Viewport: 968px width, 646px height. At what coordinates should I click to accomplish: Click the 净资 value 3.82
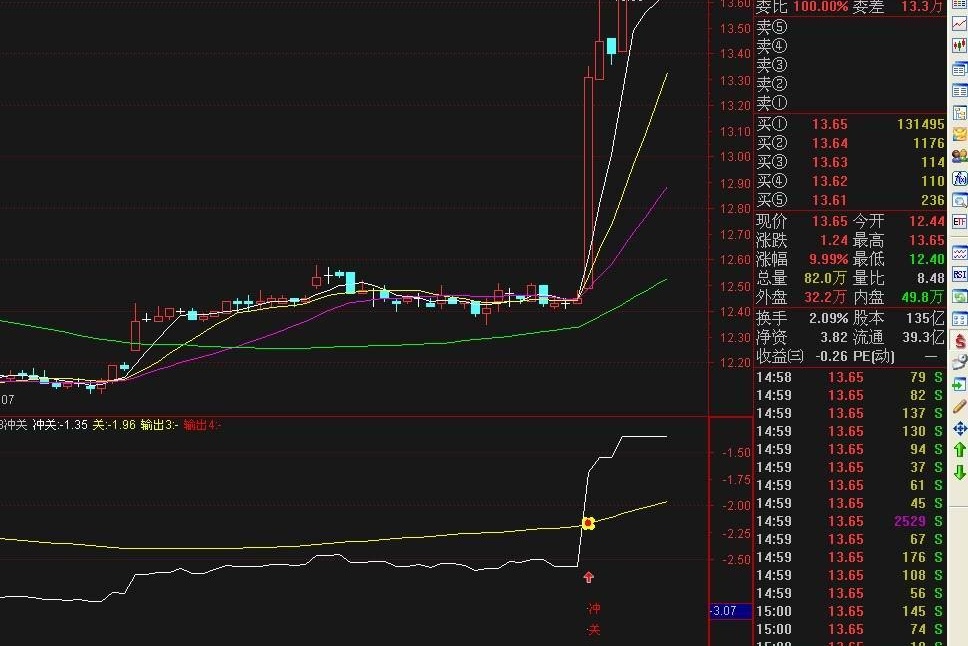tap(834, 337)
